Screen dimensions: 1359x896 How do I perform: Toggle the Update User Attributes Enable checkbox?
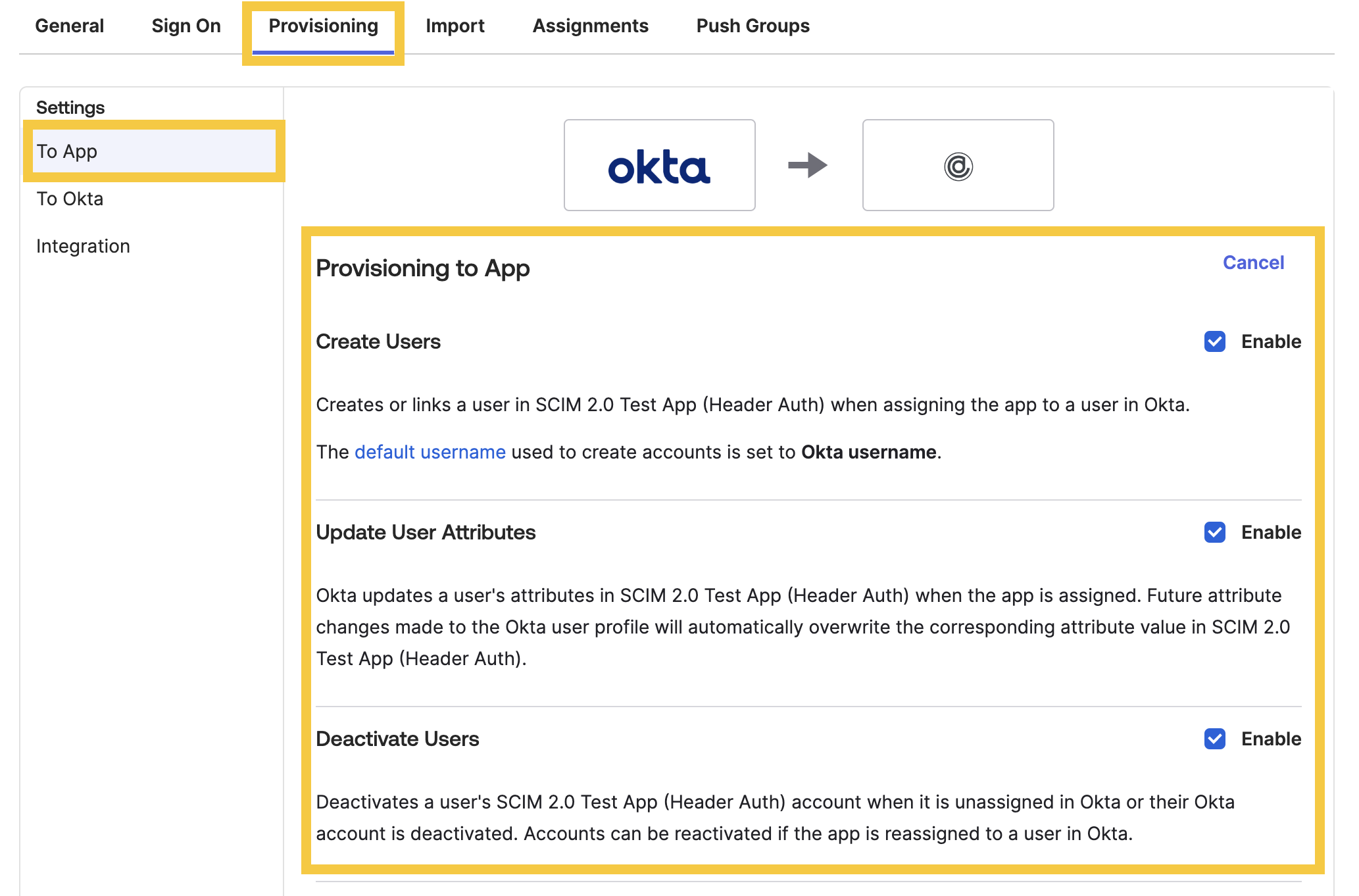pos(1214,532)
